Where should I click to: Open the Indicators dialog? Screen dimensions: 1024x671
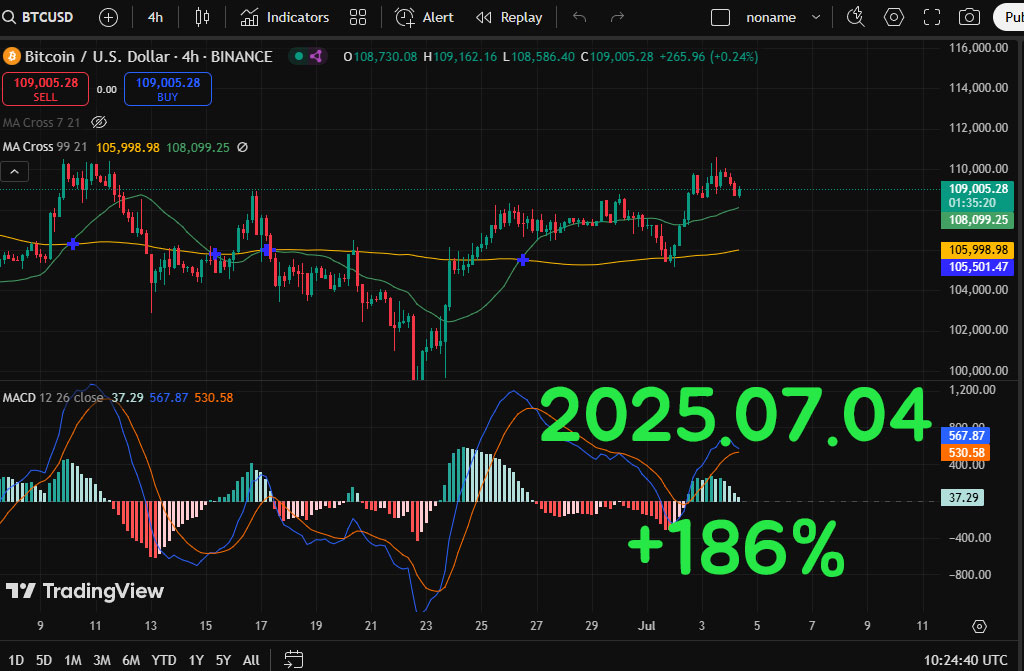[285, 18]
